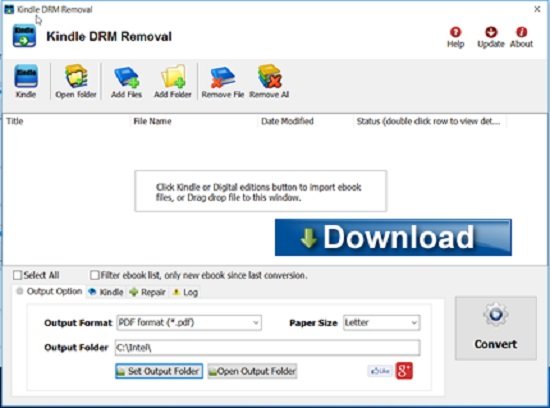550x408 pixels.
Task: Click Set Output Folder button
Action: tap(159, 371)
